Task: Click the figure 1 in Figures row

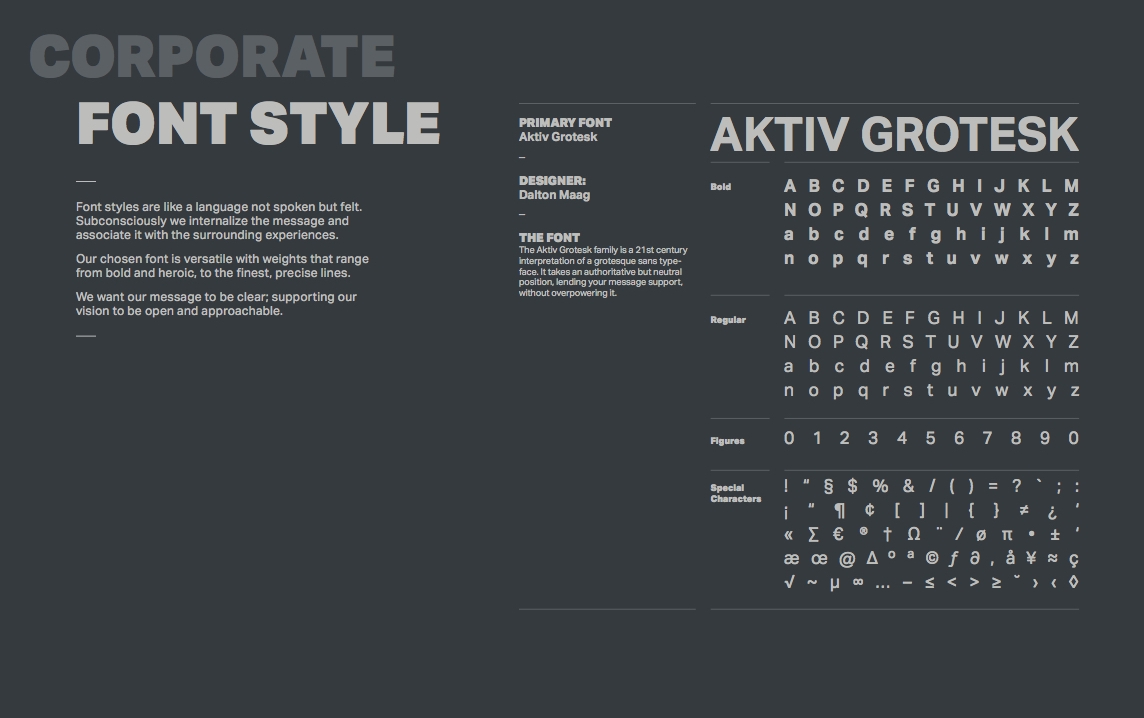Action: coord(817,438)
